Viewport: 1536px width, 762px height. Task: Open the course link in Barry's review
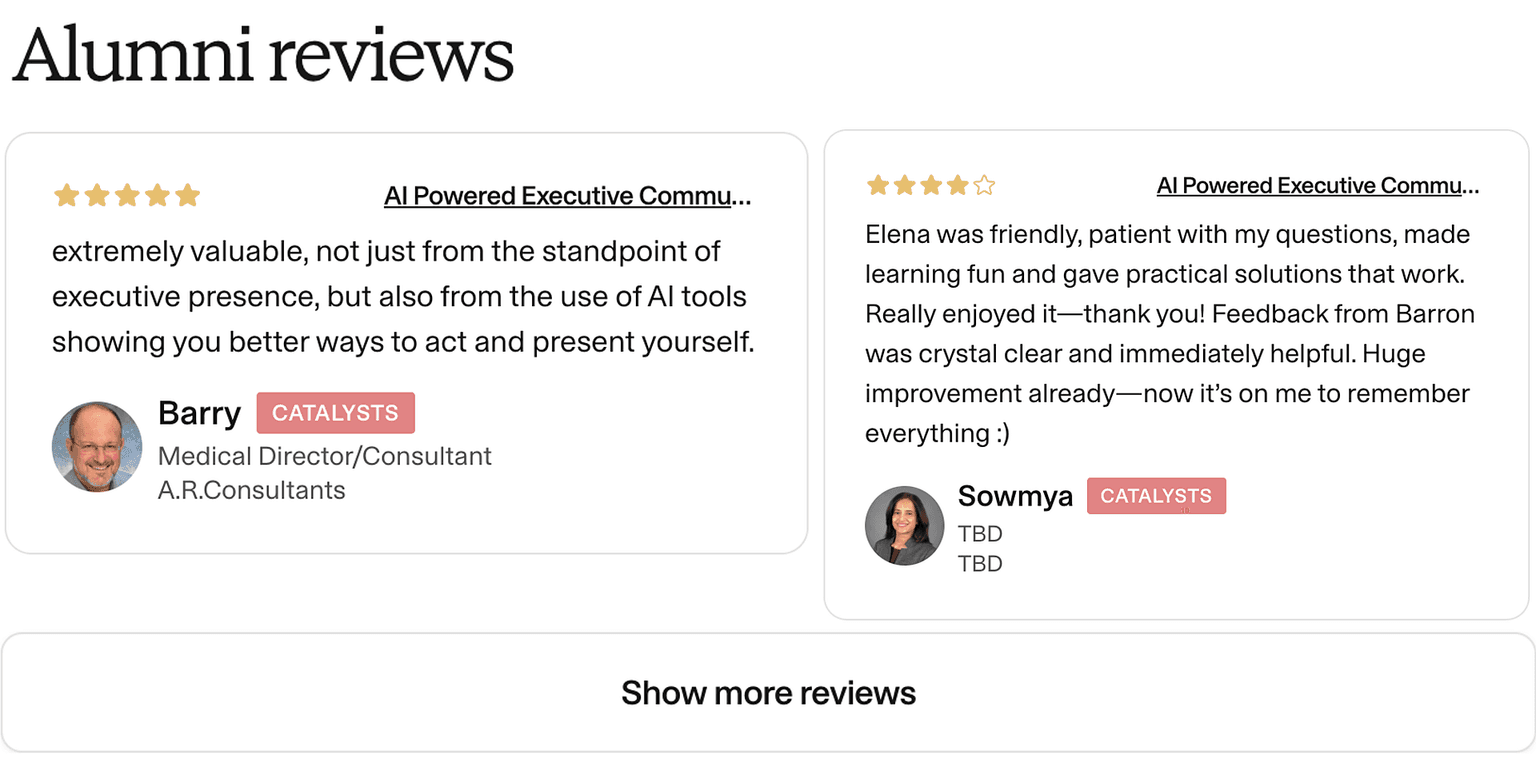(x=567, y=196)
